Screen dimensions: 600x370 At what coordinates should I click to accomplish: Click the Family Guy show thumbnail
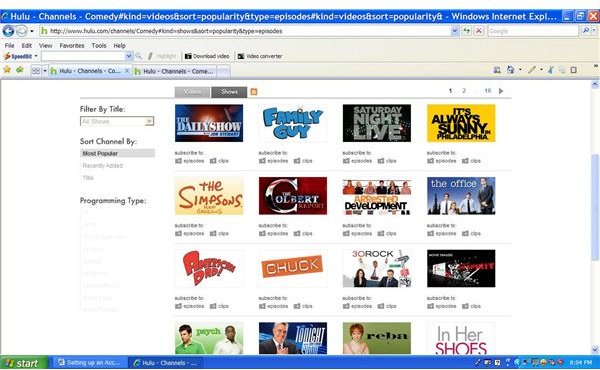[293, 123]
